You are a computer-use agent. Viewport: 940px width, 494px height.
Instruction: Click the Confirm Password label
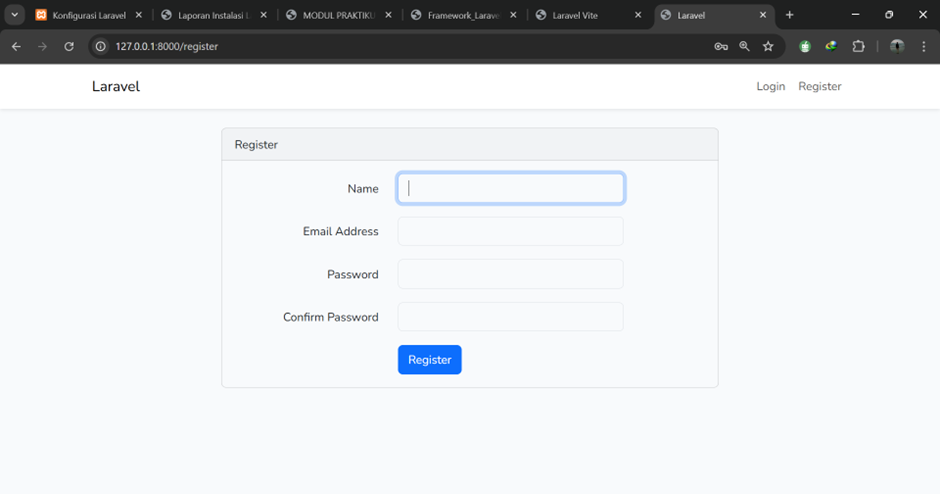pos(330,317)
